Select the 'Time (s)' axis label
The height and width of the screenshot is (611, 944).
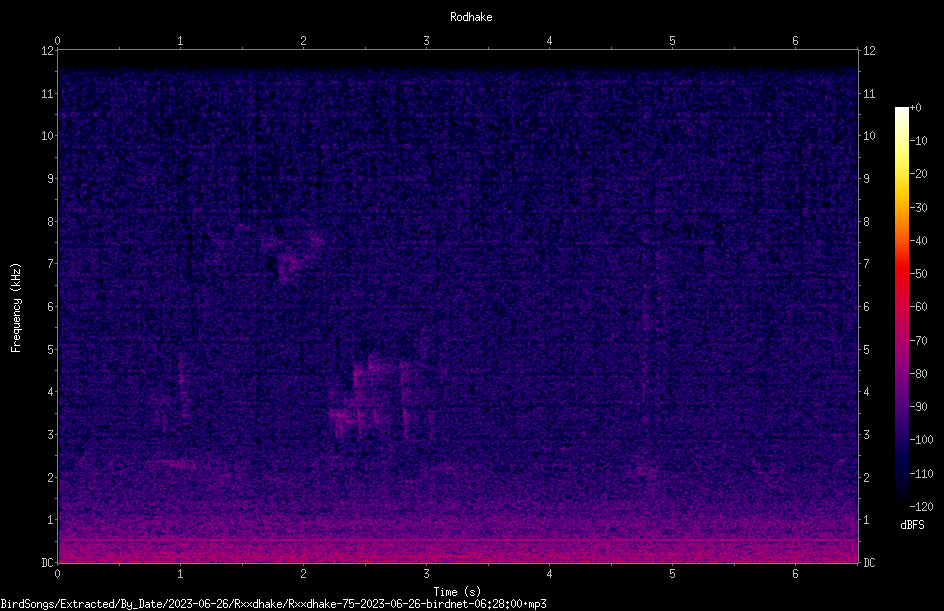point(457,592)
